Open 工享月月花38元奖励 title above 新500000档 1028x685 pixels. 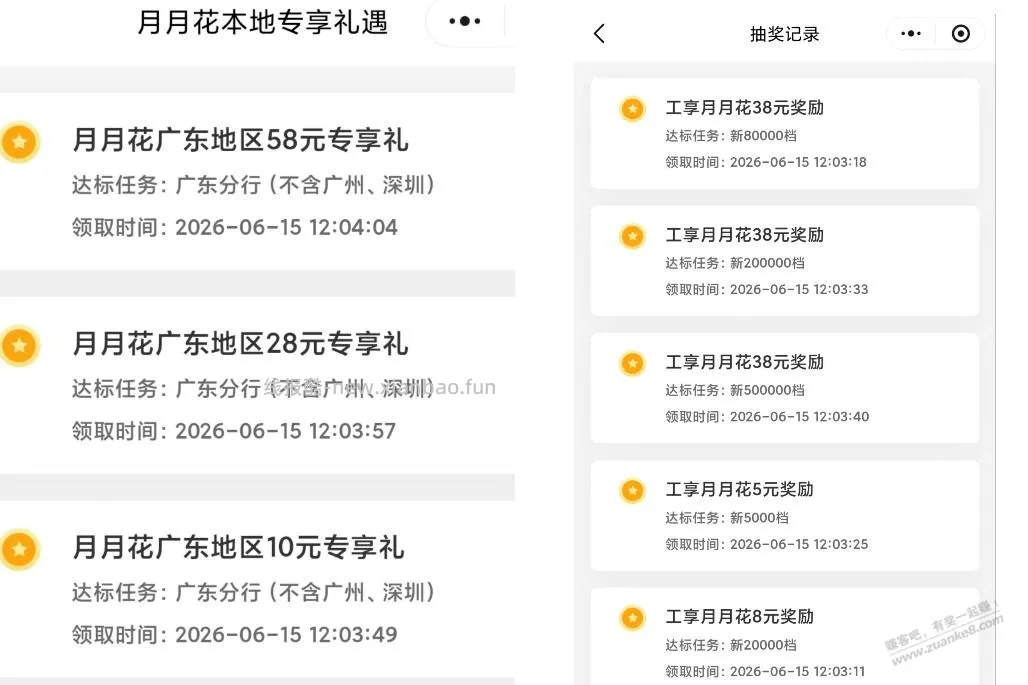(x=745, y=362)
